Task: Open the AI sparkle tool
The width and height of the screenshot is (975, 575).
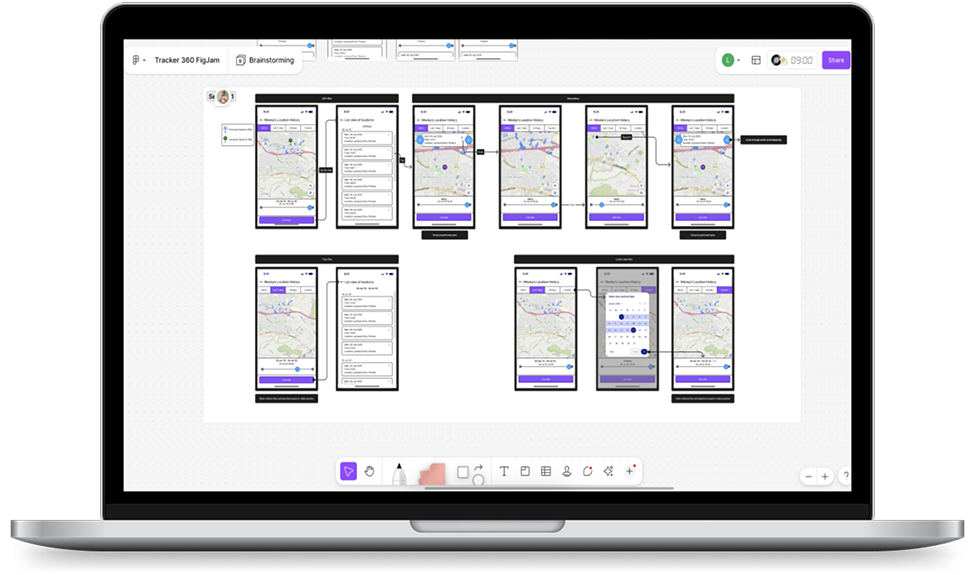Action: tap(608, 472)
